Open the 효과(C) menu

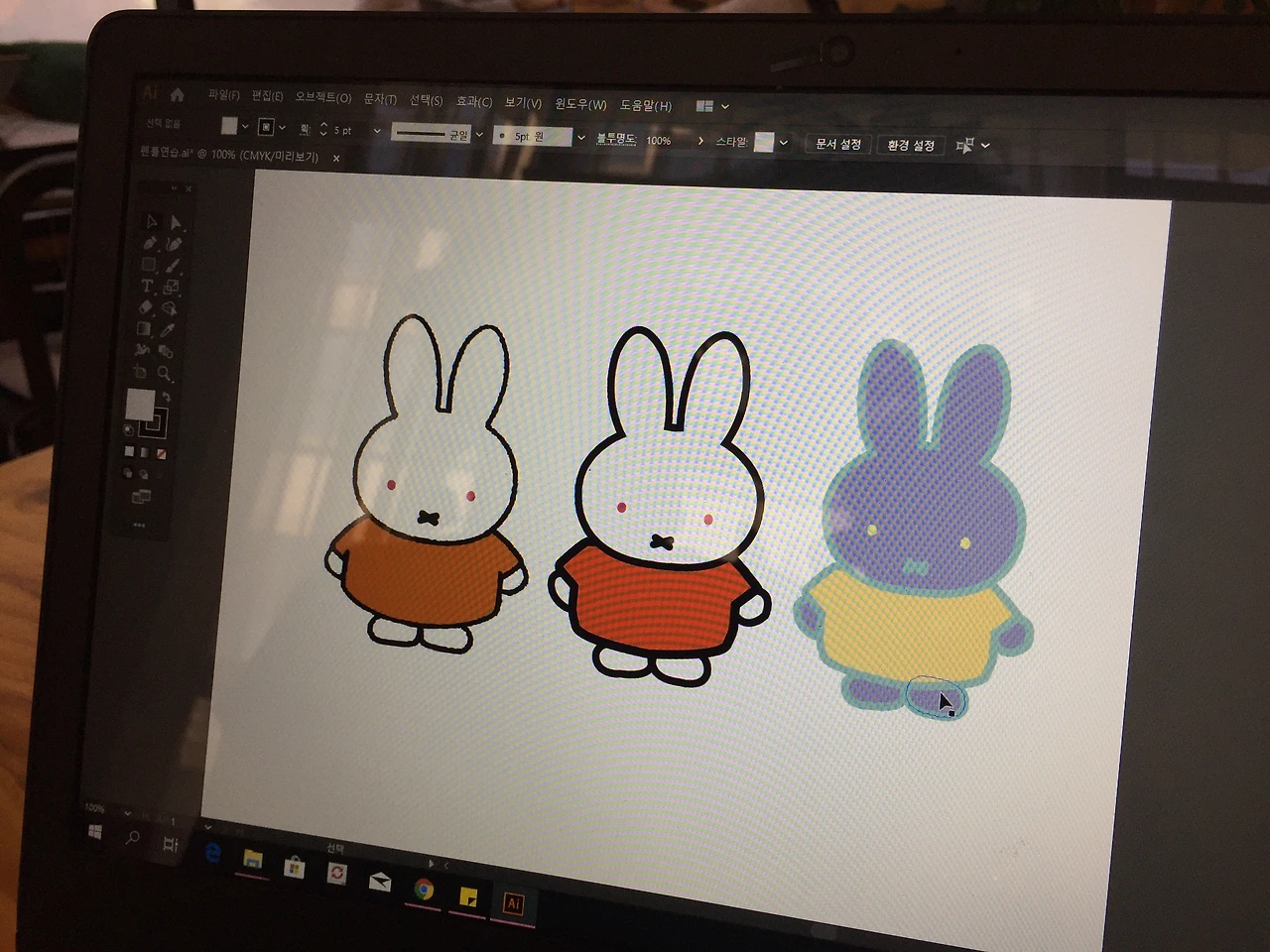tap(474, 102)
